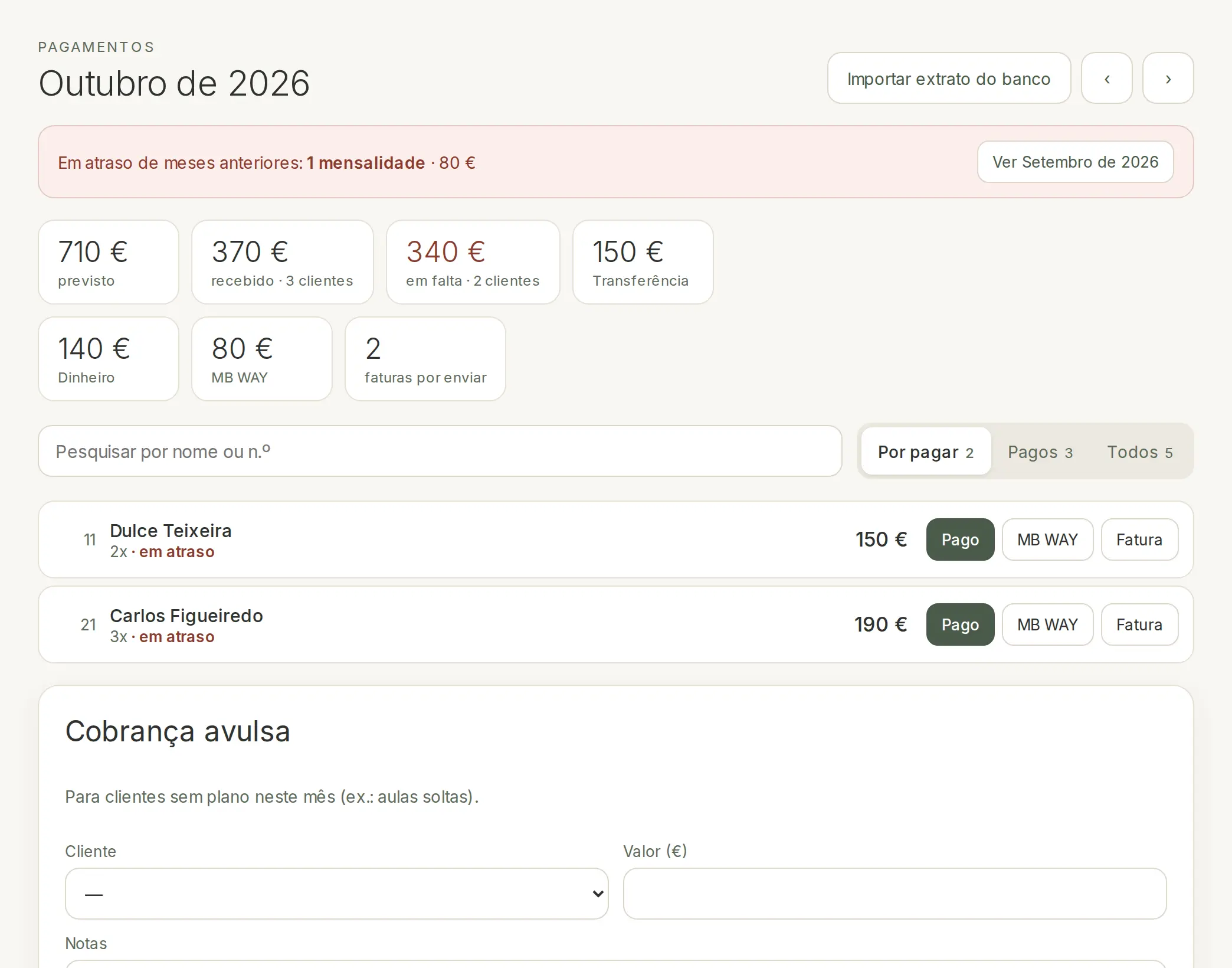Mark Dulce Teixeira as Pago
Screen dimensions: 1232x968
[x=960, y=539]
